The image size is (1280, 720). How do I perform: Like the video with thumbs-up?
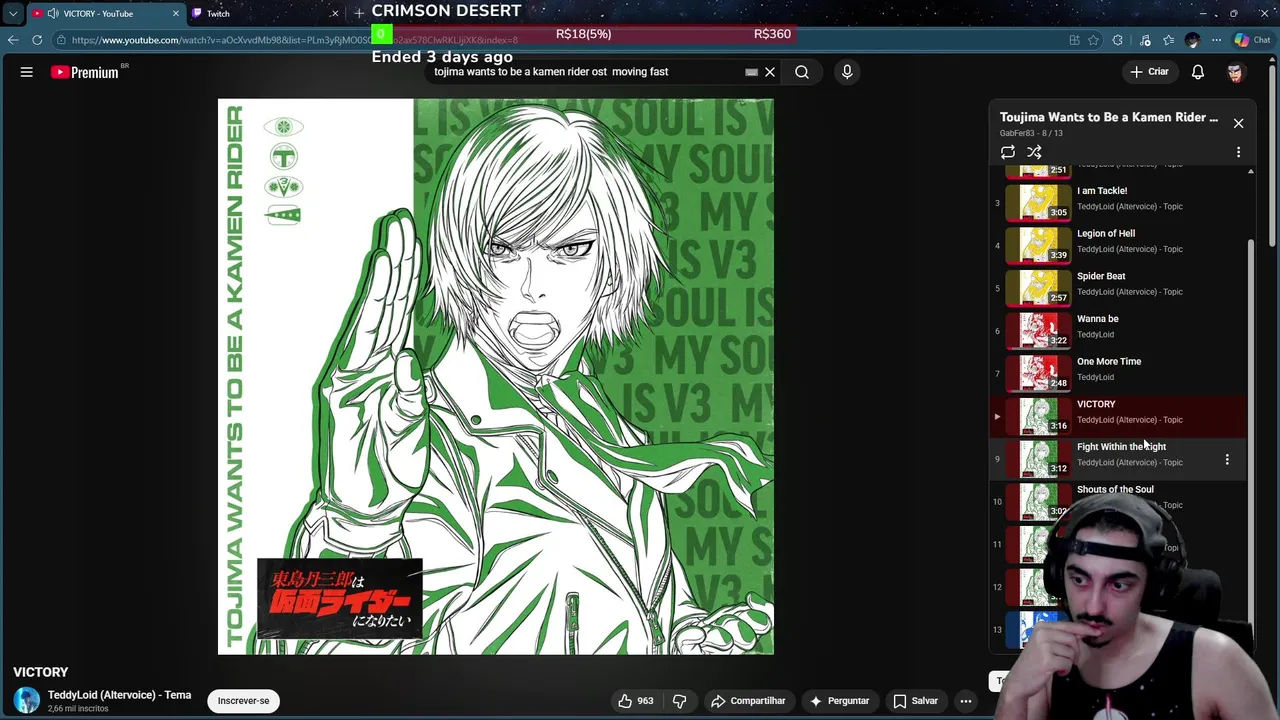[635, 701]
